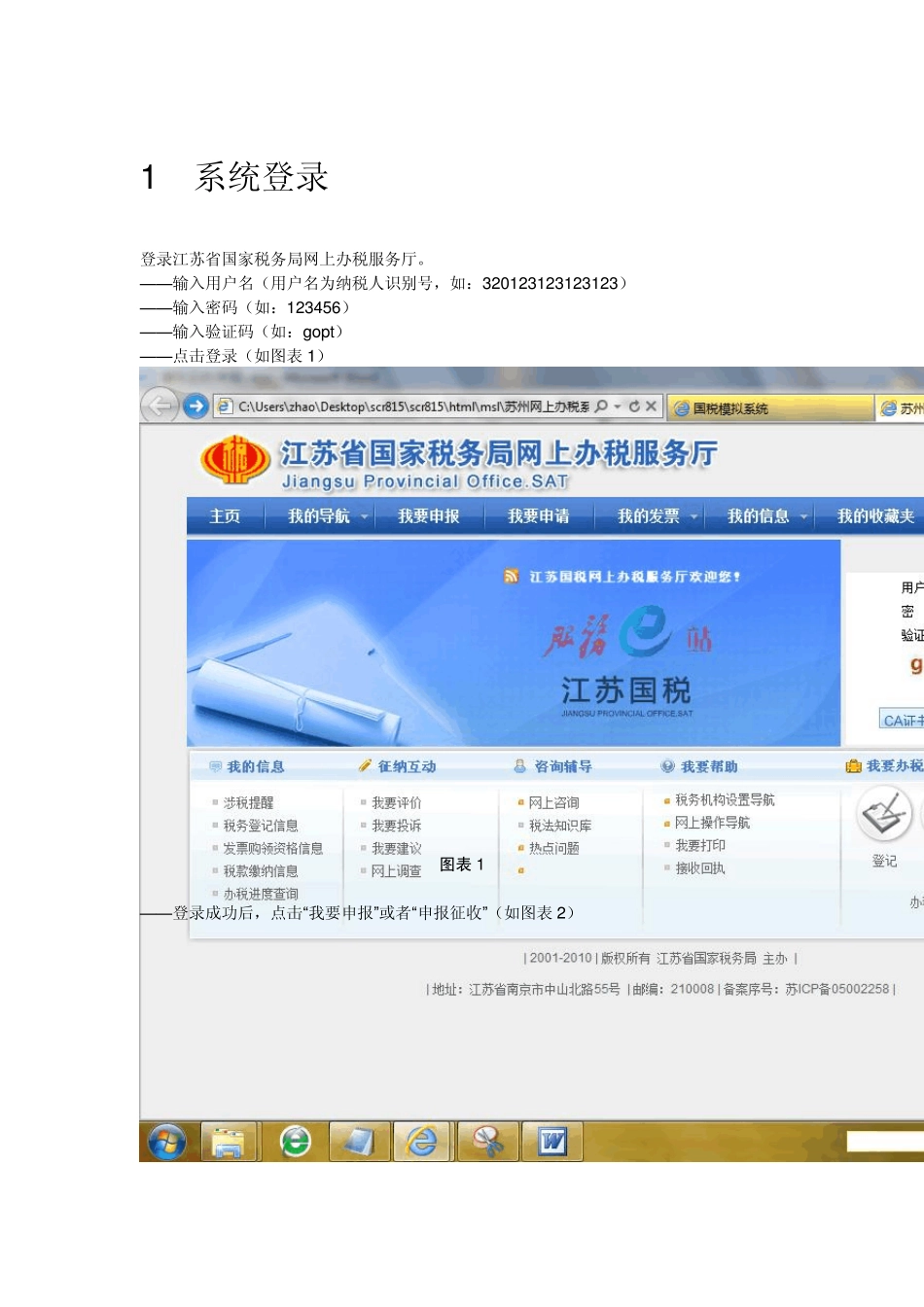The image size is (924, 1307).
Task: Click the stop X icon in address bar
Action: tap(652, 406)
